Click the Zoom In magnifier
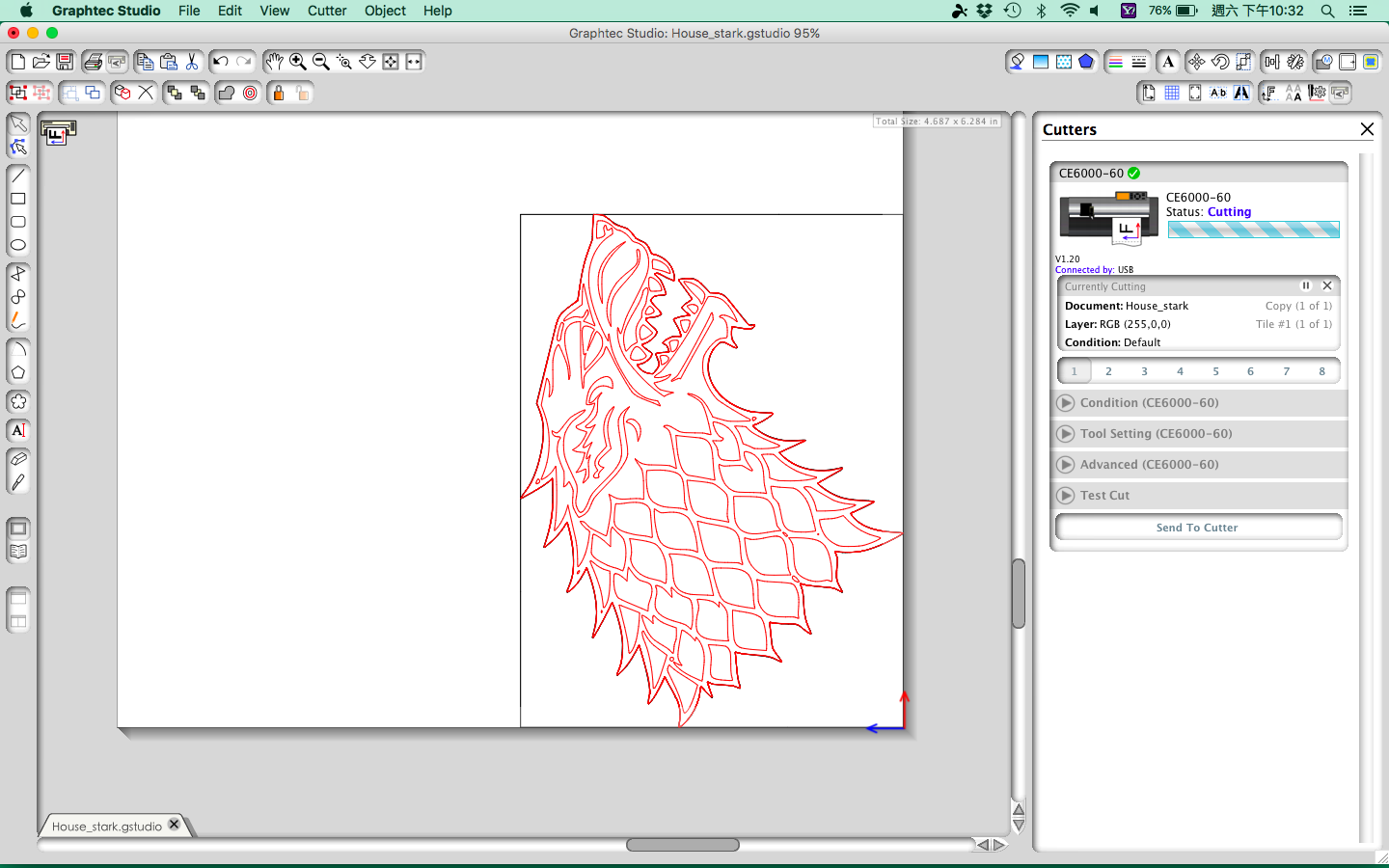 [x=298, y=62]
